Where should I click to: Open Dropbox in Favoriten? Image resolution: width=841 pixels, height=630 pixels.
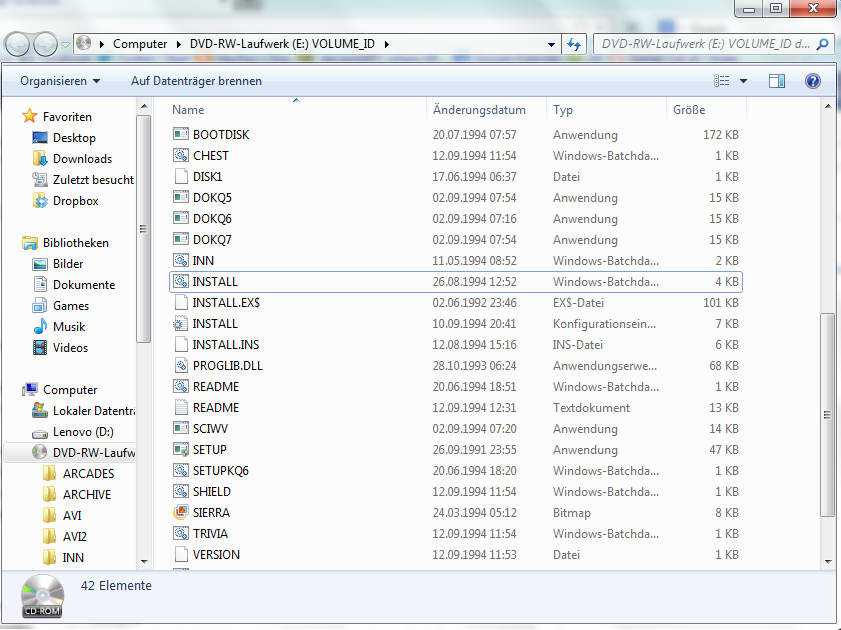coord(75,201)
